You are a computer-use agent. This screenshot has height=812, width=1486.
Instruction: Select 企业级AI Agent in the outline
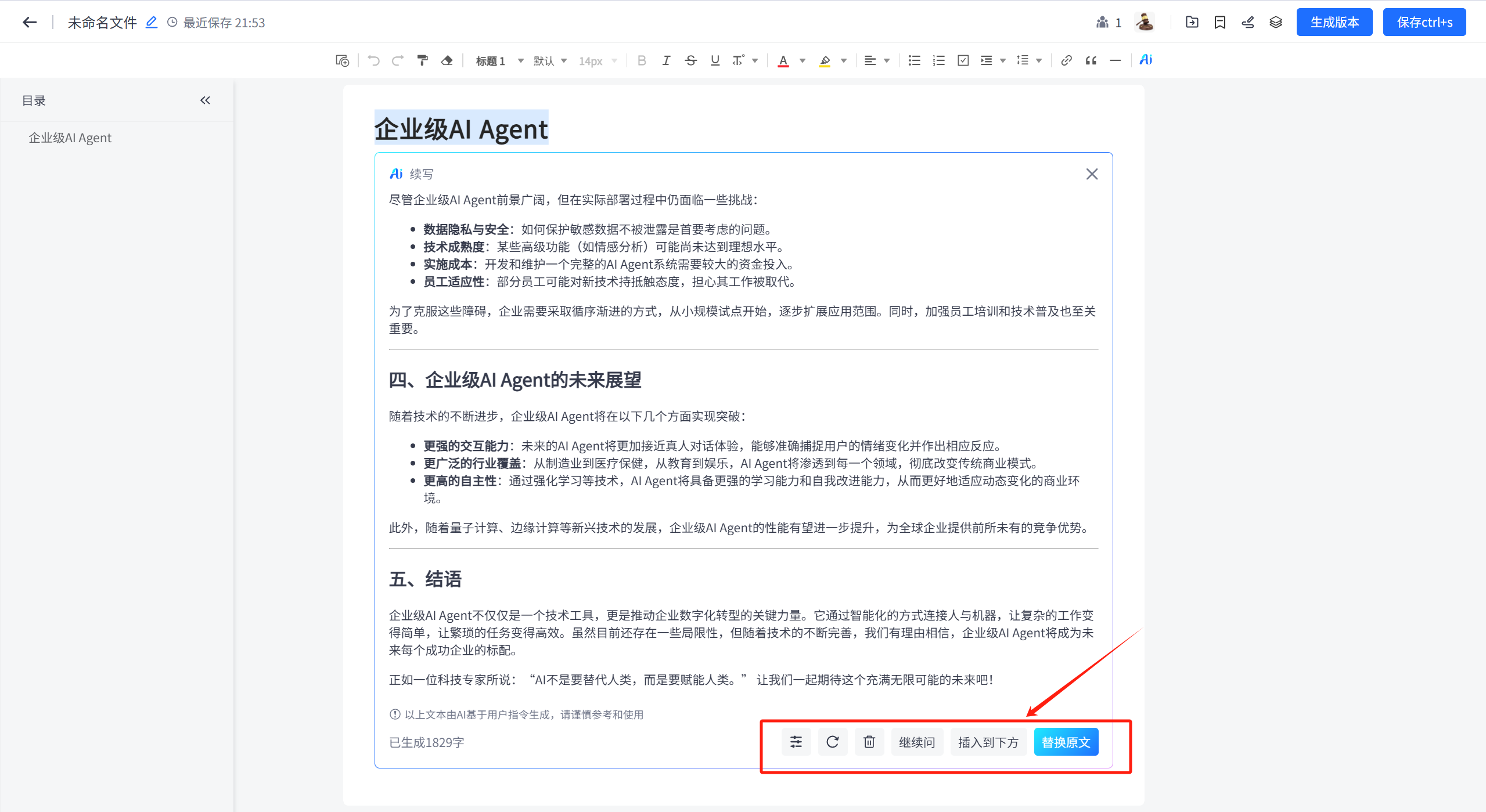70,138
